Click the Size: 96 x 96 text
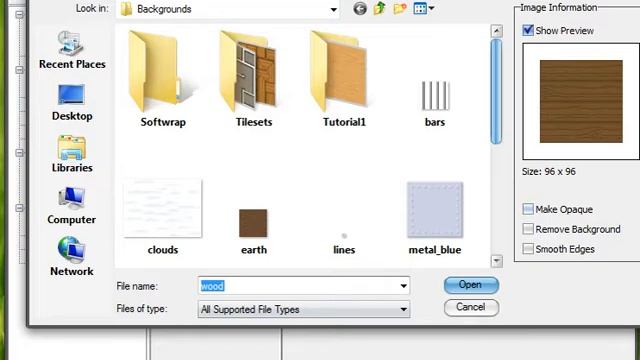Screen dimensions: 640x360 click(x=549, y=171)
